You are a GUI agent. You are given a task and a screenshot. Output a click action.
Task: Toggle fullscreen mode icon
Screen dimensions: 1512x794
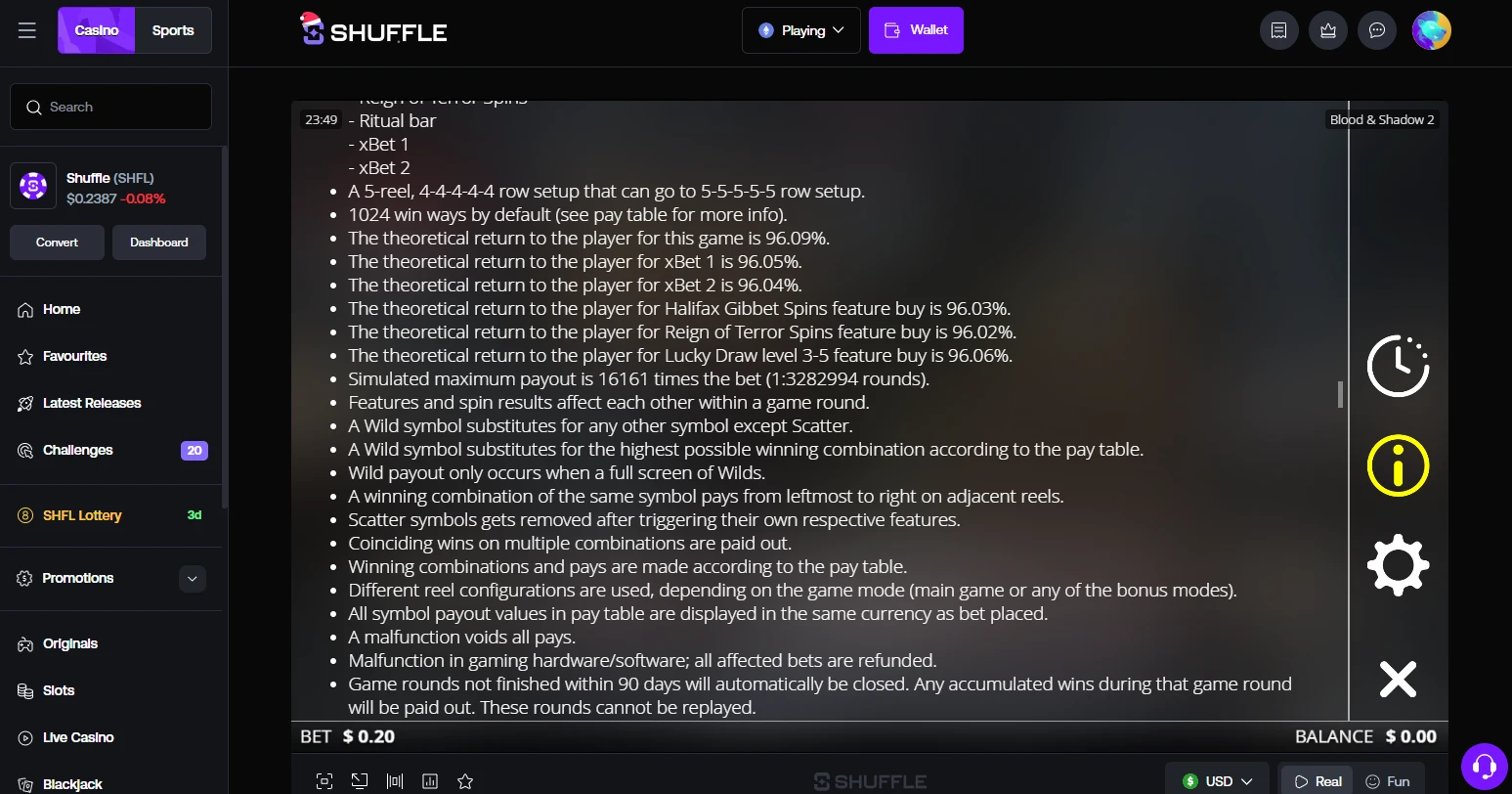(324, 781)
